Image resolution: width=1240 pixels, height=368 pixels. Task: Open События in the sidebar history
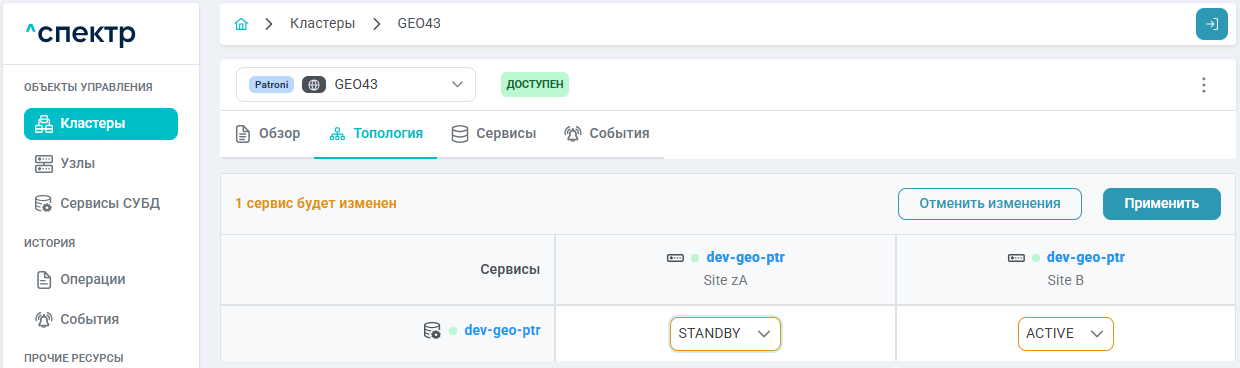101,320
